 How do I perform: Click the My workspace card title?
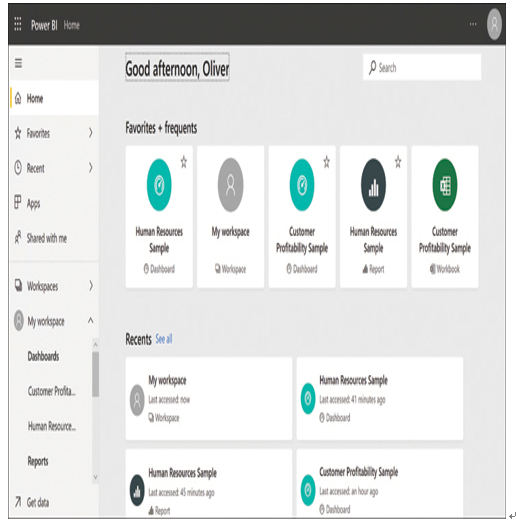(231, 232)
